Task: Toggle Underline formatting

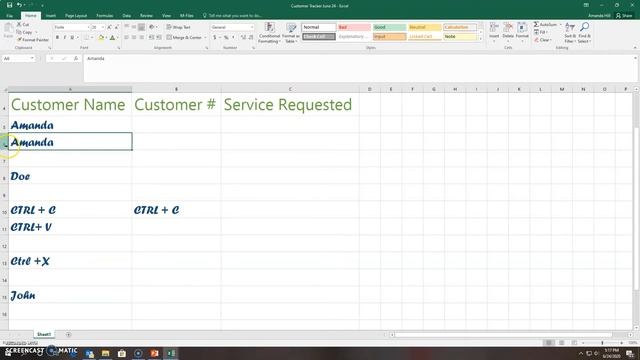Action: tap(72, 38)
